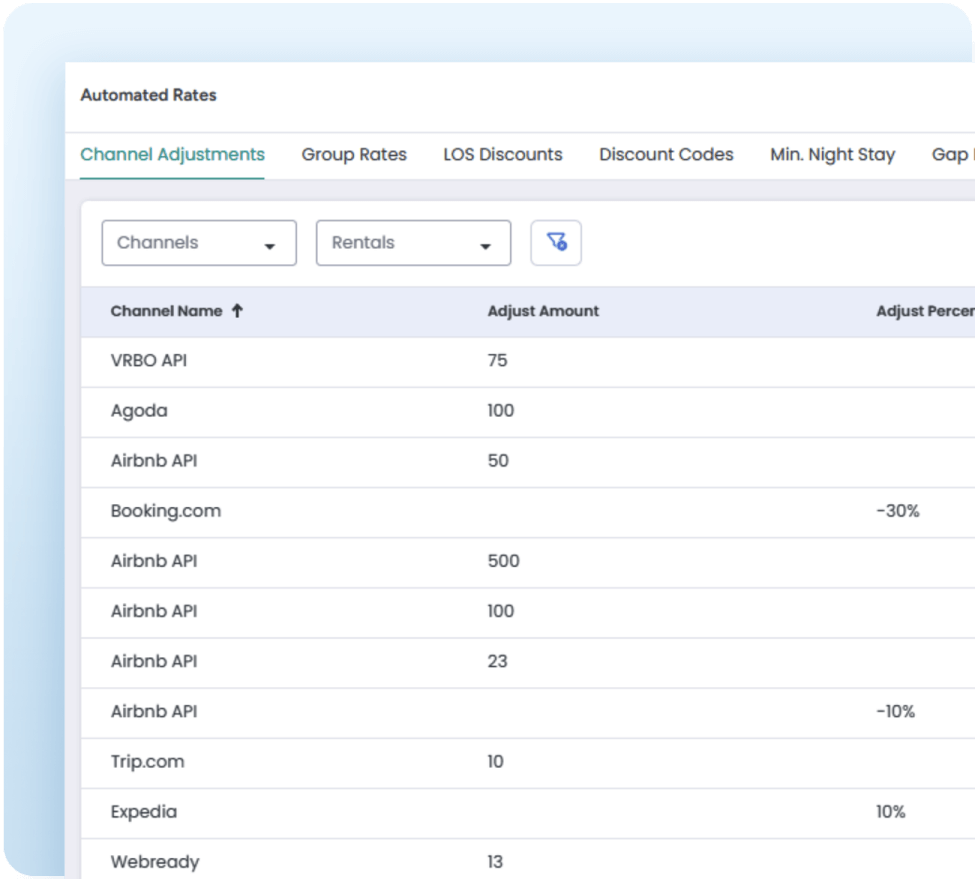Screen dimensions: 975x879
Task: Click the Adjust Amount column header
Action: pyautogui.click(x=542, y=310)
